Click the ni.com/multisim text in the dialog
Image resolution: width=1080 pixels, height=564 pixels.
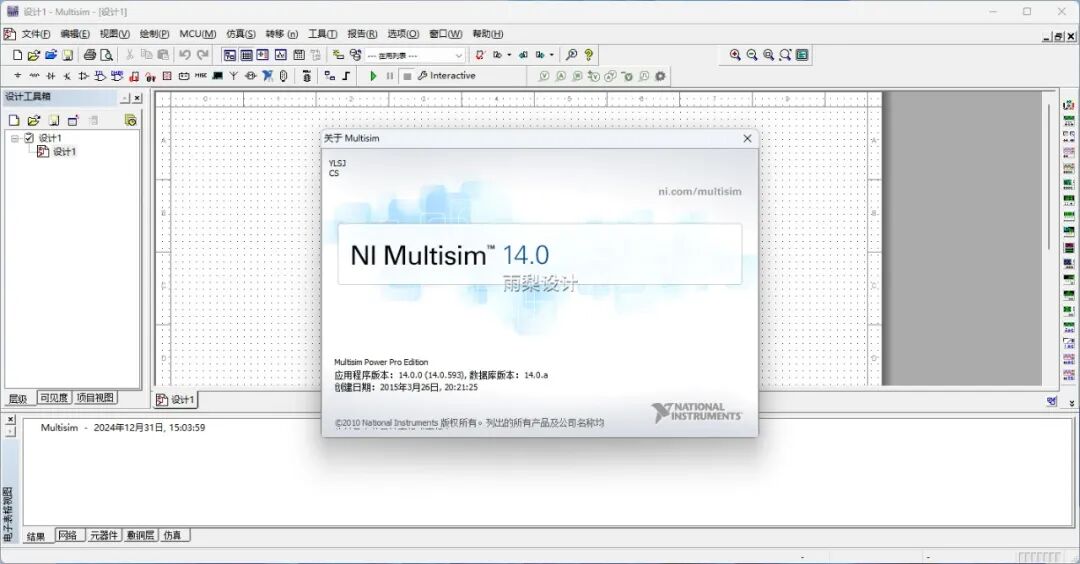coord(700,191)
